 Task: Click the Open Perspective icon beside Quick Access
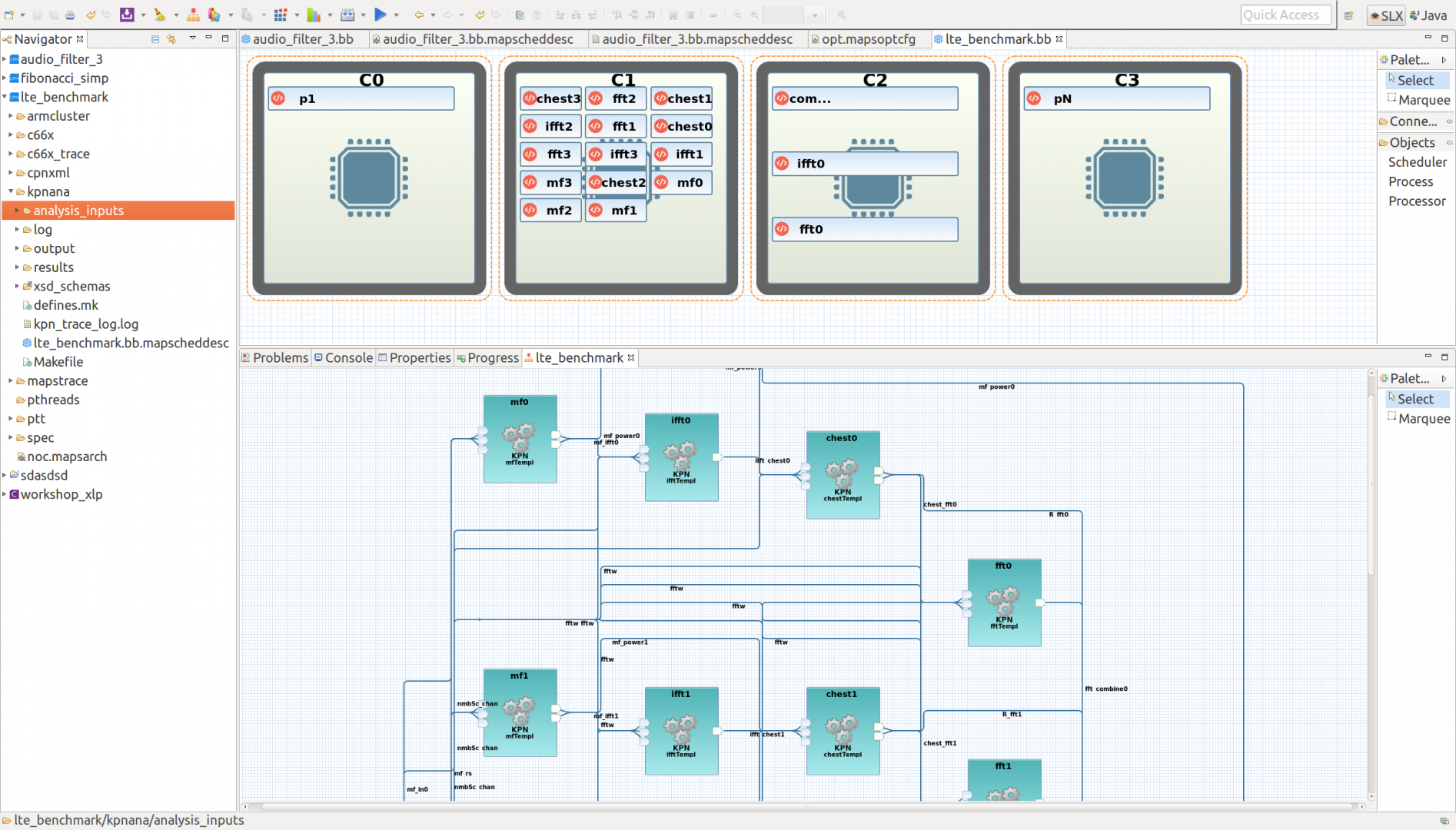pyautogui.click(x=1348, y=15)
